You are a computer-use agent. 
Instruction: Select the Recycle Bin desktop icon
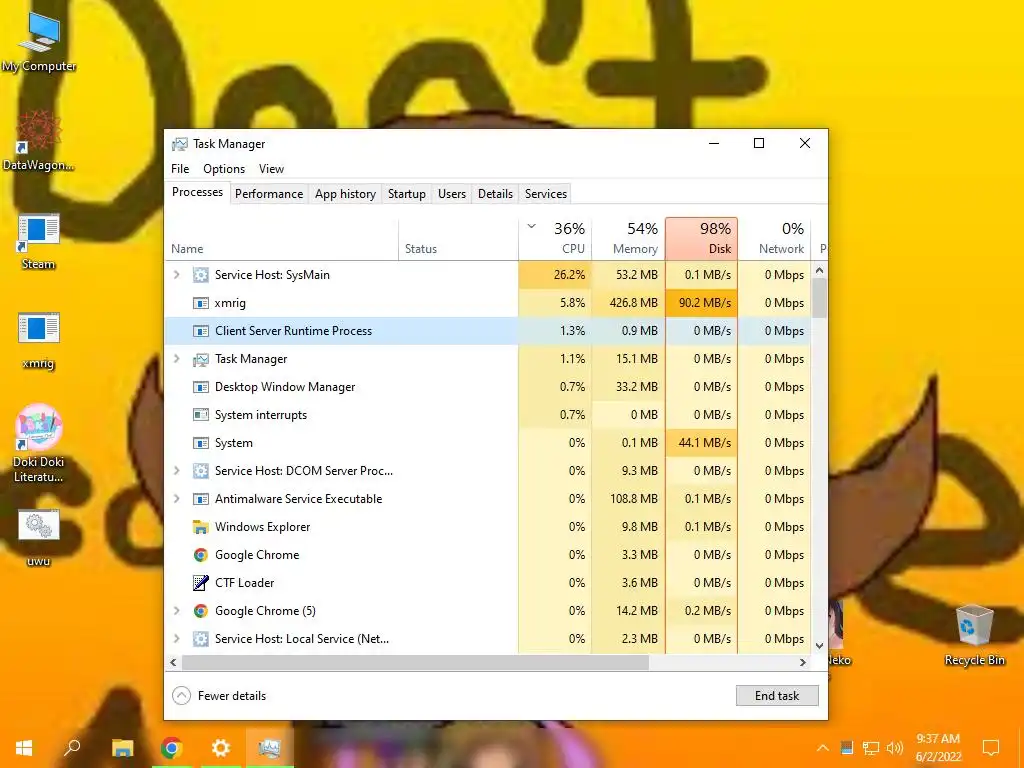pos(974,635)
